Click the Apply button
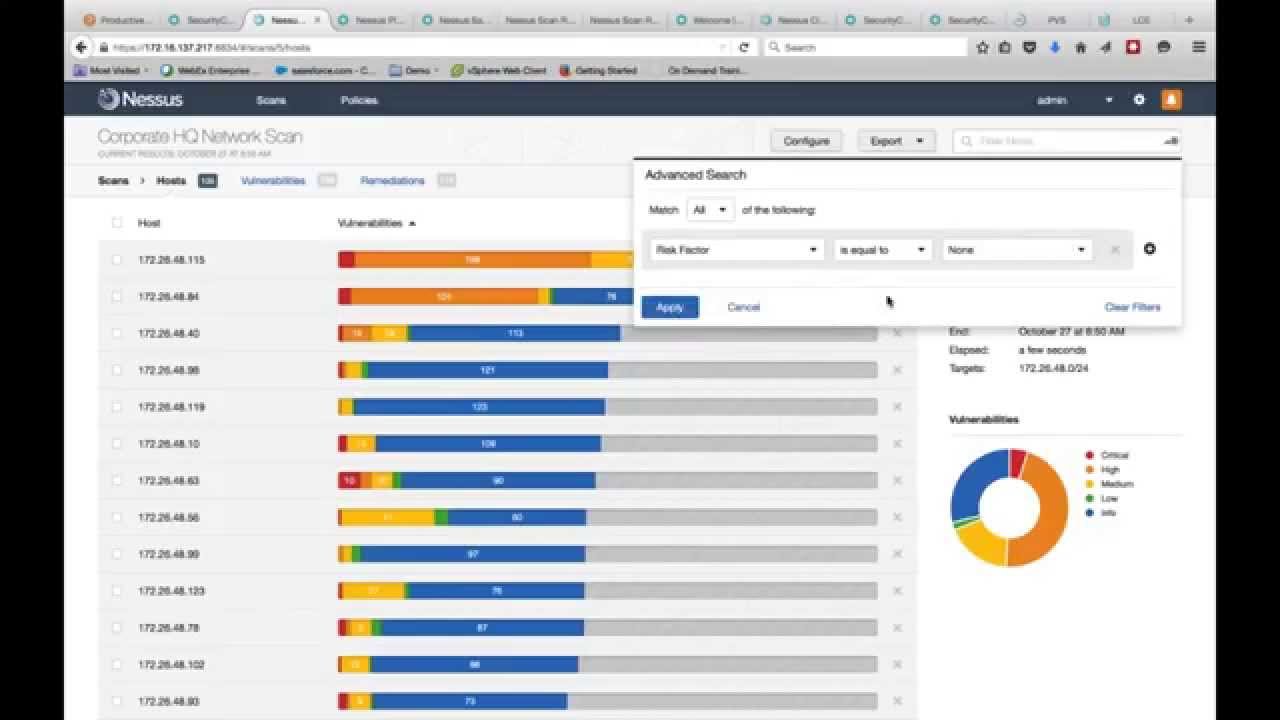The image size is (1280, 720). pyautogui.click(x=670, y=307)
